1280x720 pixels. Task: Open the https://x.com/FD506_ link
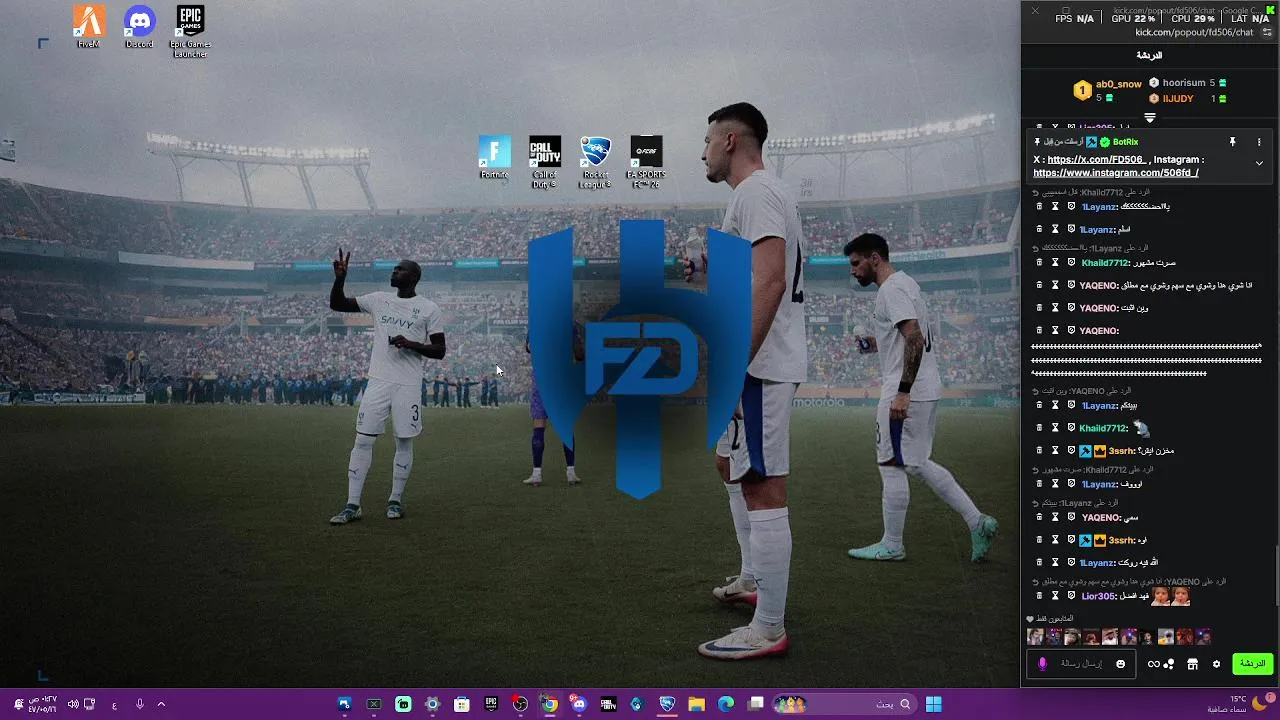click(x=1096, y=160)
